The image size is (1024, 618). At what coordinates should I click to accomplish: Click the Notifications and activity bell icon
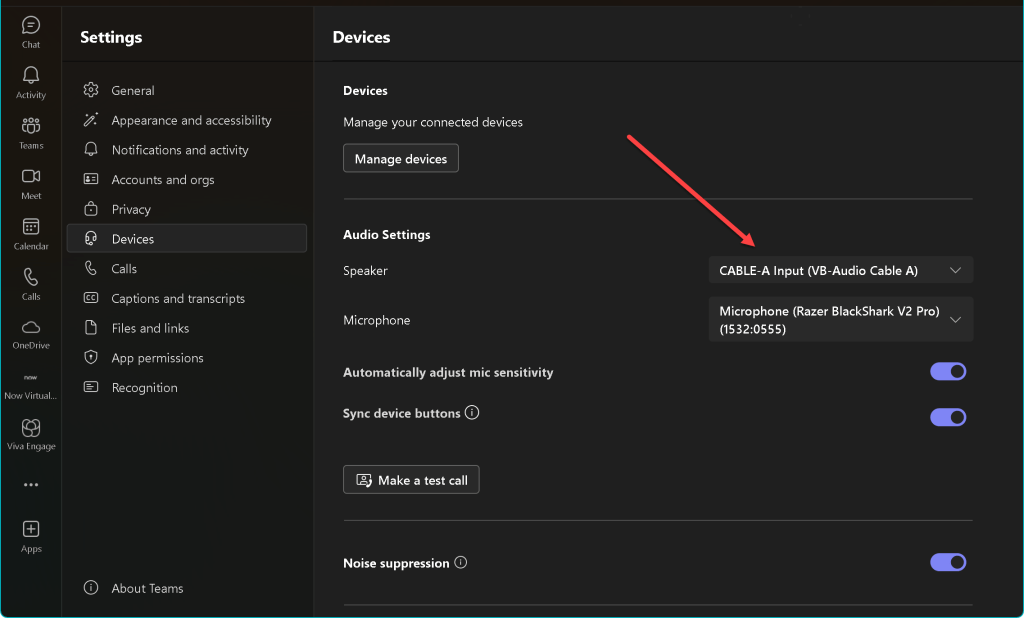coord(91,149)
